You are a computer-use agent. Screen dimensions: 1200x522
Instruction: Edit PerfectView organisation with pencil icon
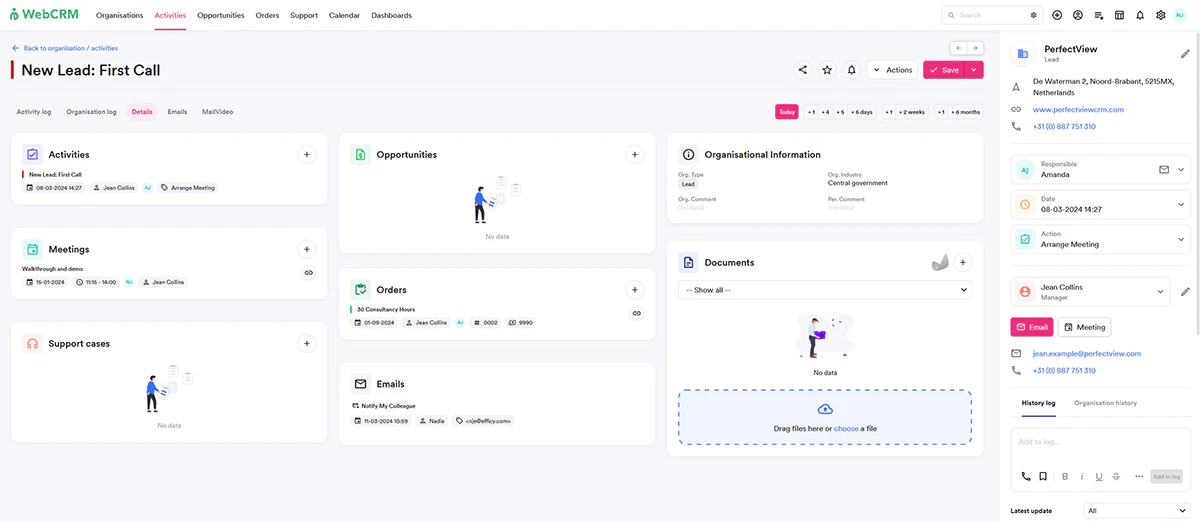pos(1185,54)
